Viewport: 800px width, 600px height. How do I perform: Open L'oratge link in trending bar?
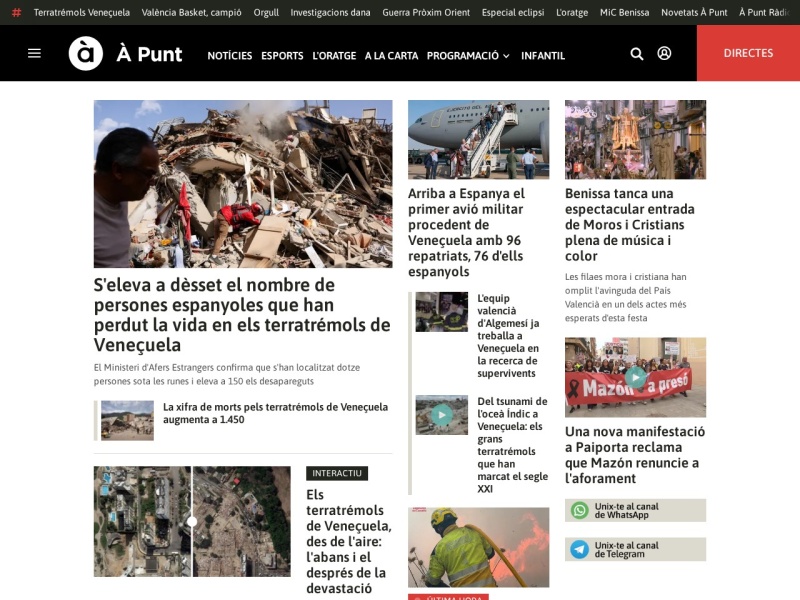572,12
